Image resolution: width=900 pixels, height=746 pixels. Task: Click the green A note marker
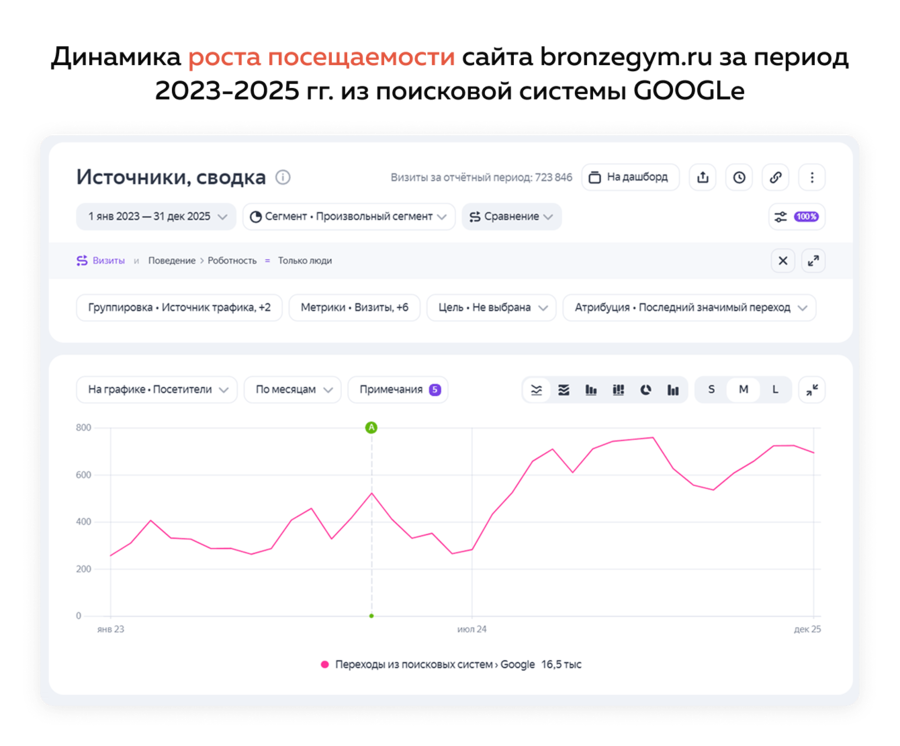371,428
